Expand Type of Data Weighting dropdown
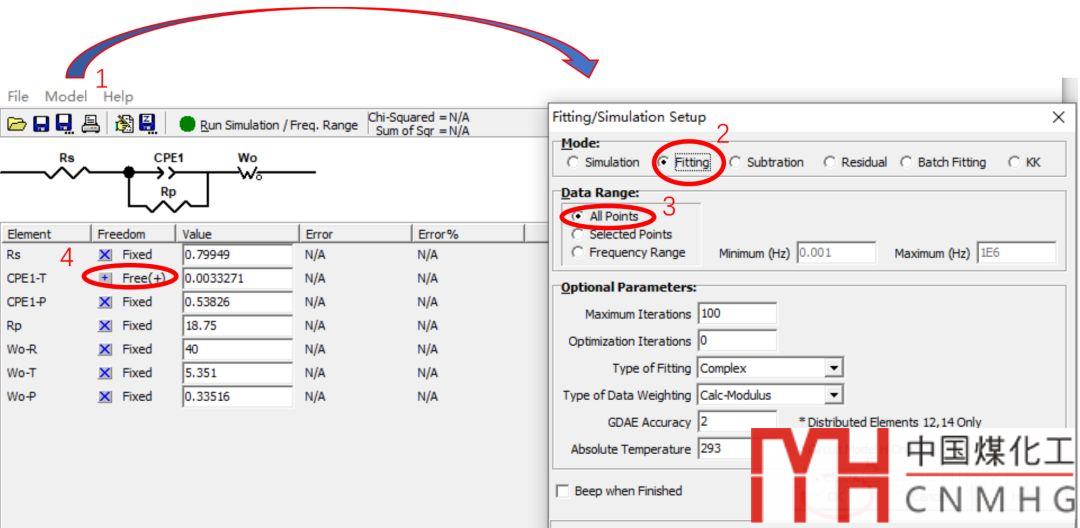 point(834,395)
